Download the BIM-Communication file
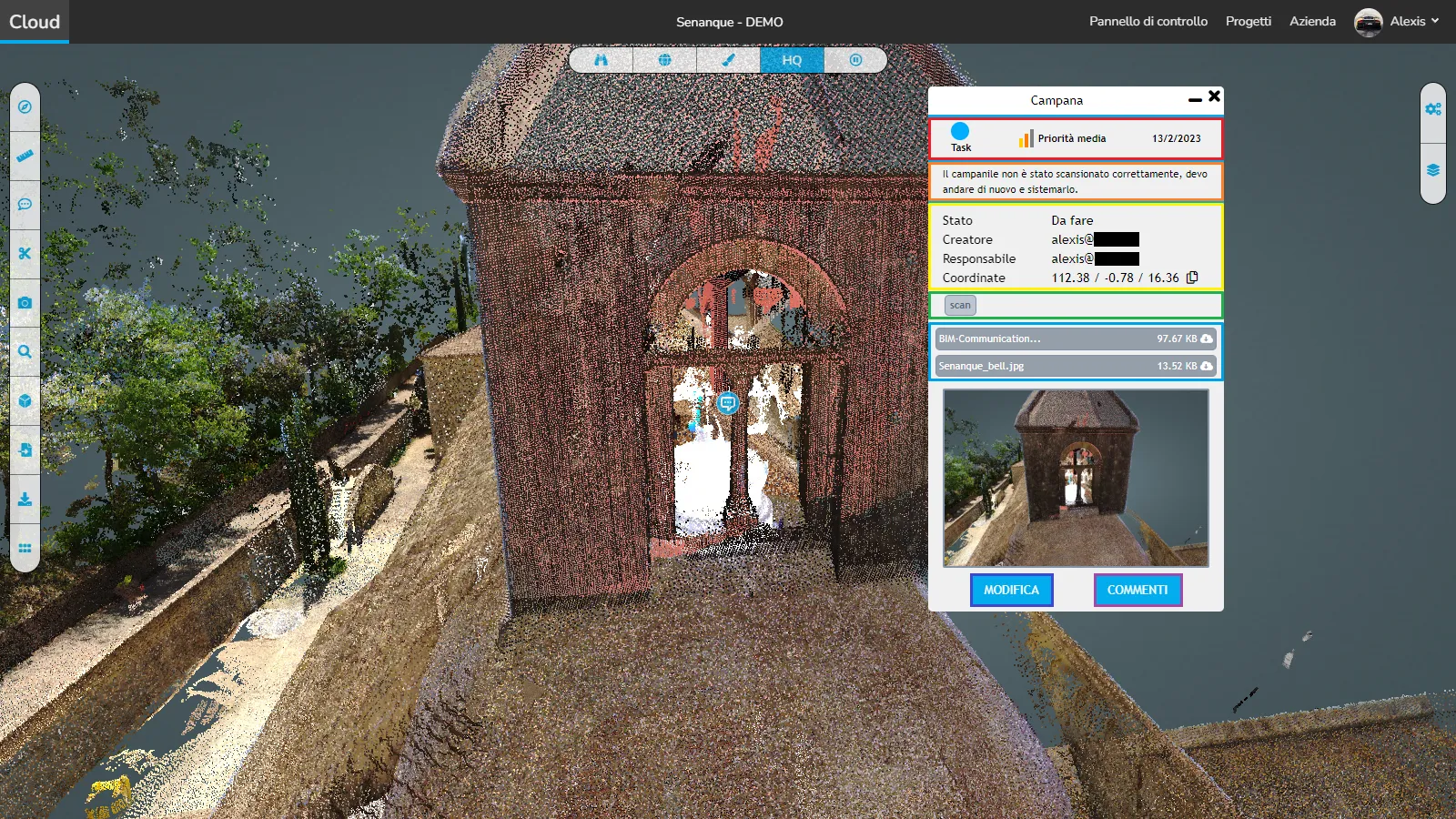Image resolution: width=1456 pixels, height=819 pixels. [x=1206, y=339]
